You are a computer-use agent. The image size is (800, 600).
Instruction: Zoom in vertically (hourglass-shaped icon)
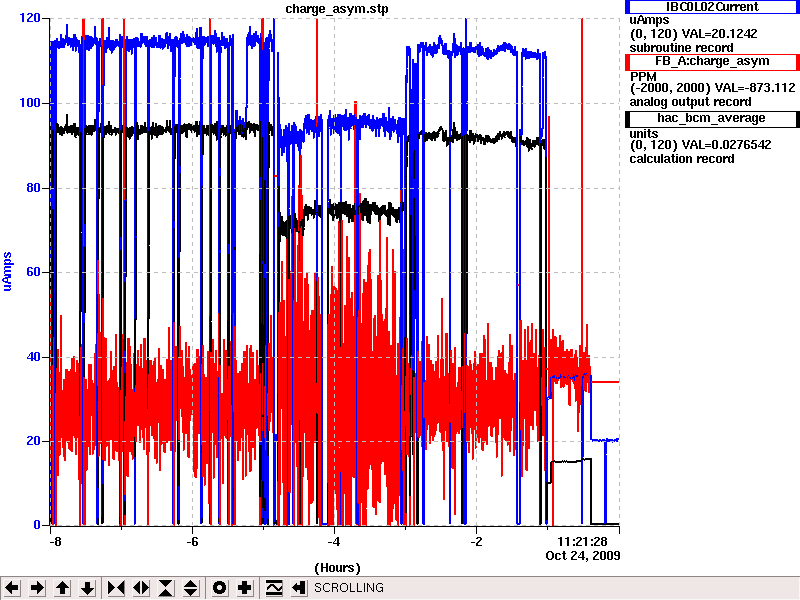tap(166, 588)
